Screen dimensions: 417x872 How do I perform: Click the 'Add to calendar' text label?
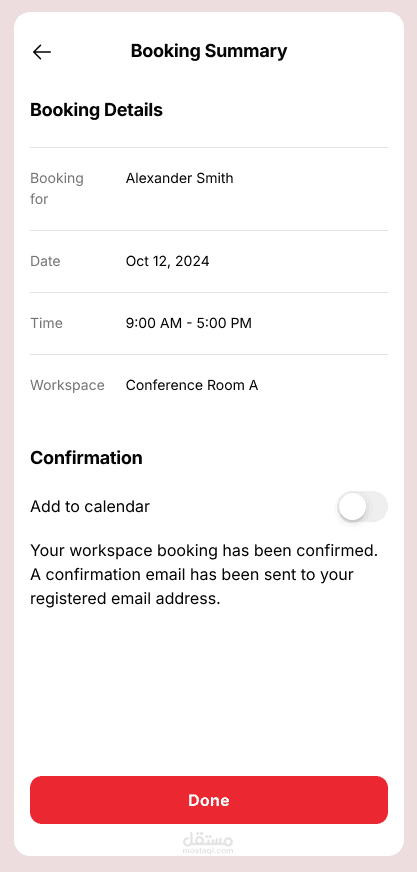click(90, 507)
